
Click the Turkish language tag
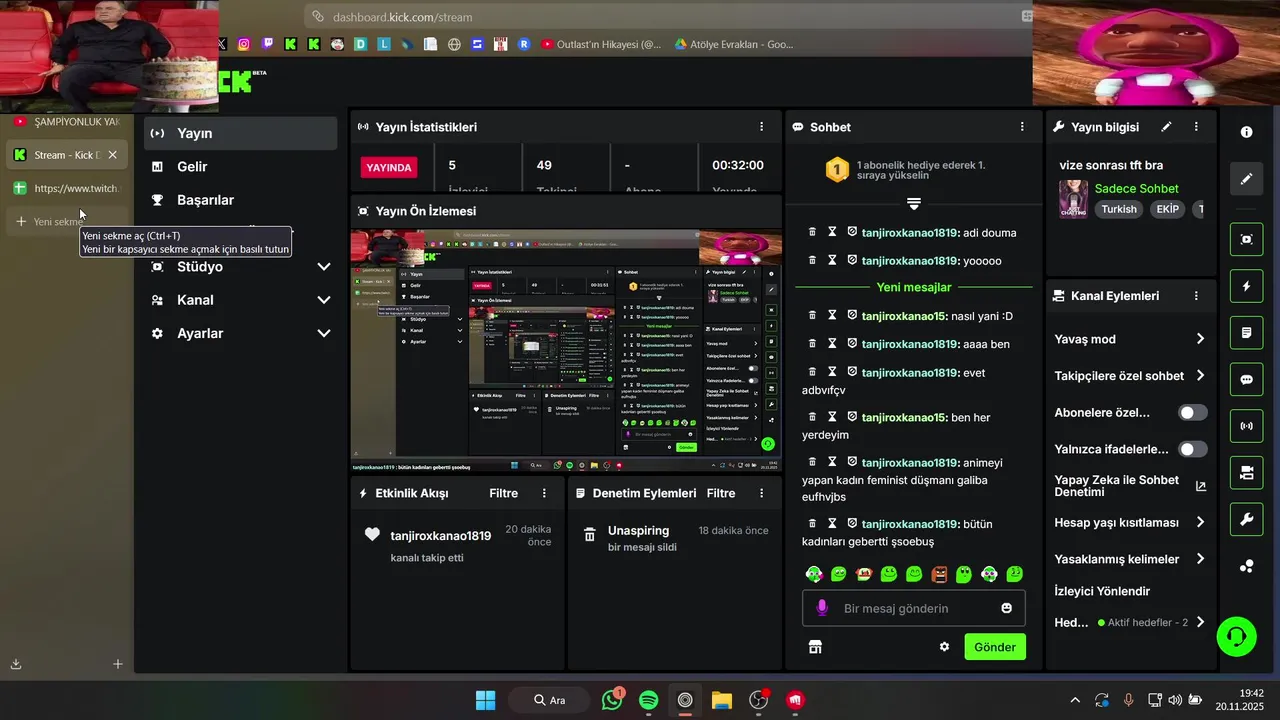pos(1119,209)
